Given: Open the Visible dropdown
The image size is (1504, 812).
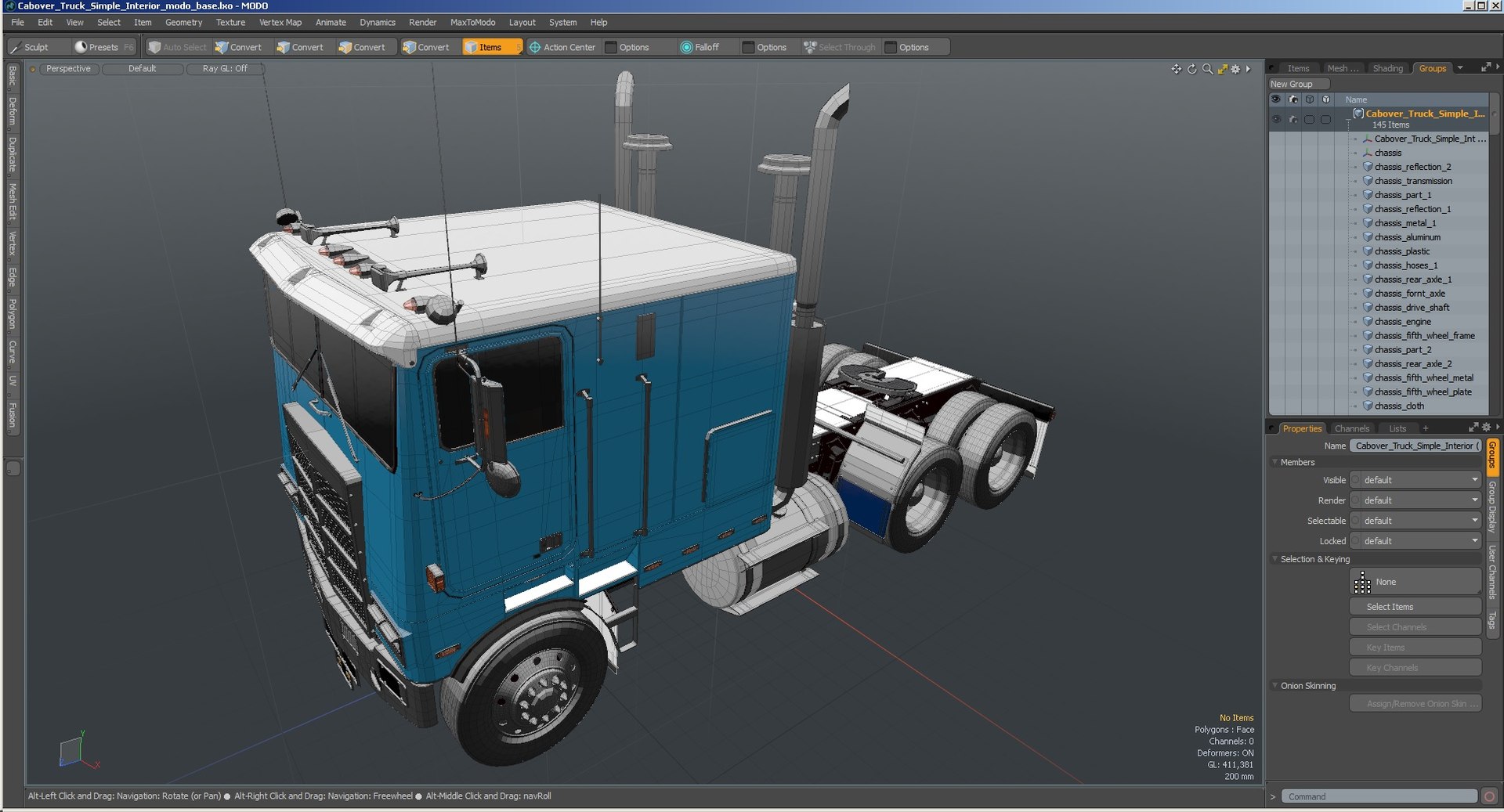Looking at the screenshot, I should click(1420, 480).
